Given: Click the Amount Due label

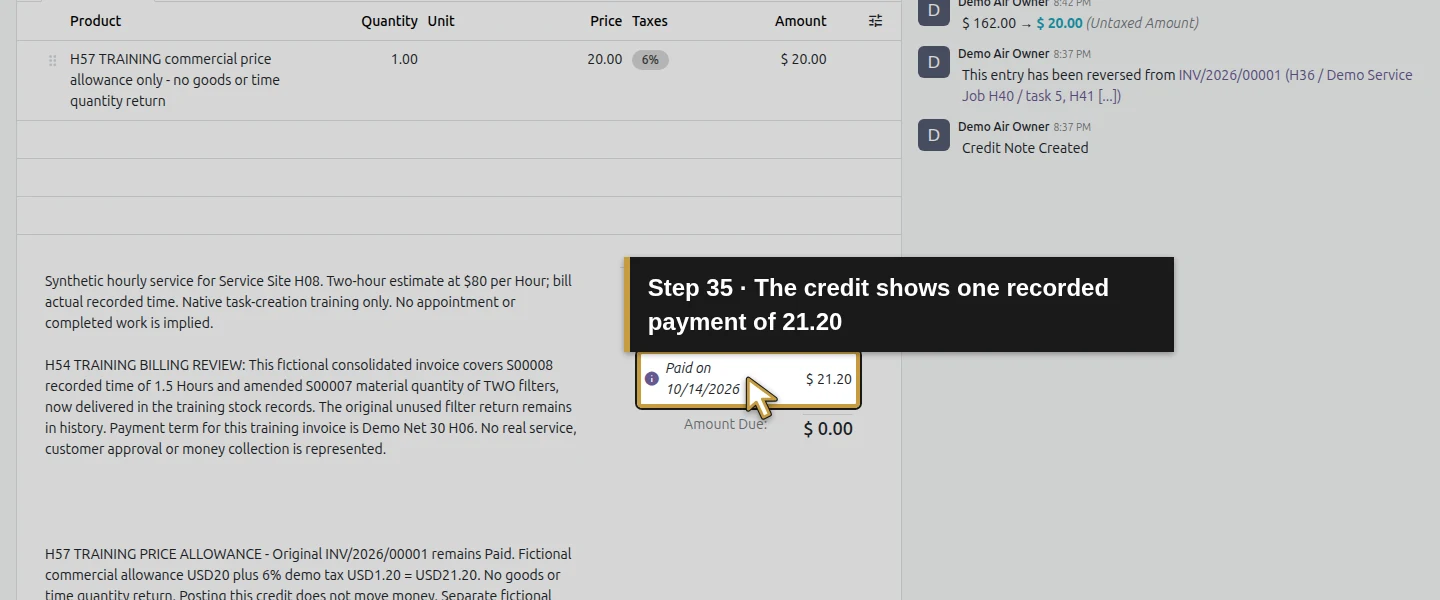Looking at the screenshot, I should [x=726, y=425].
